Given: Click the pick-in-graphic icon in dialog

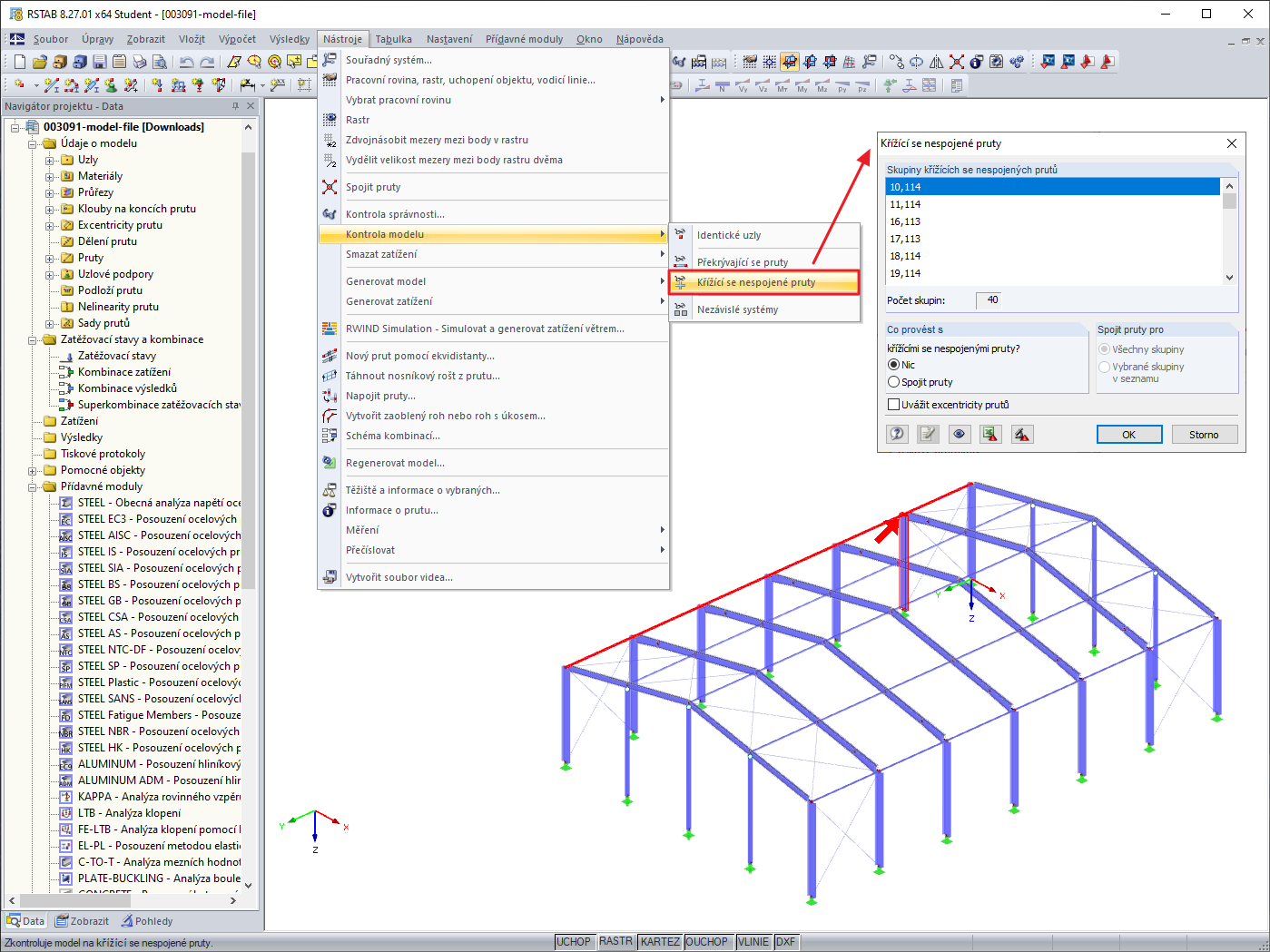Looking at the screenshot, I should tap(1022, 434).
